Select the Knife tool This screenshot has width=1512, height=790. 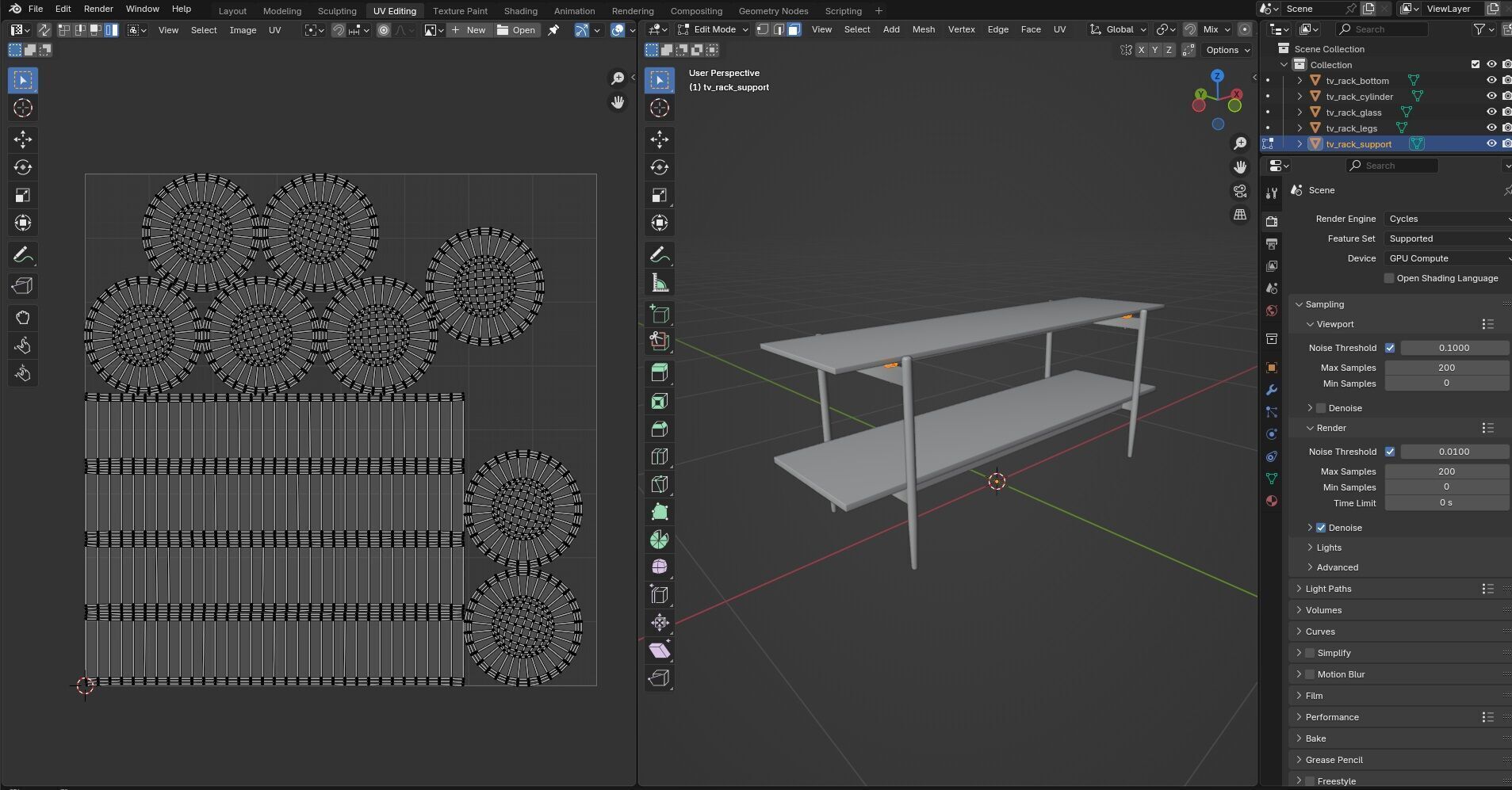[x=660, y=484]
